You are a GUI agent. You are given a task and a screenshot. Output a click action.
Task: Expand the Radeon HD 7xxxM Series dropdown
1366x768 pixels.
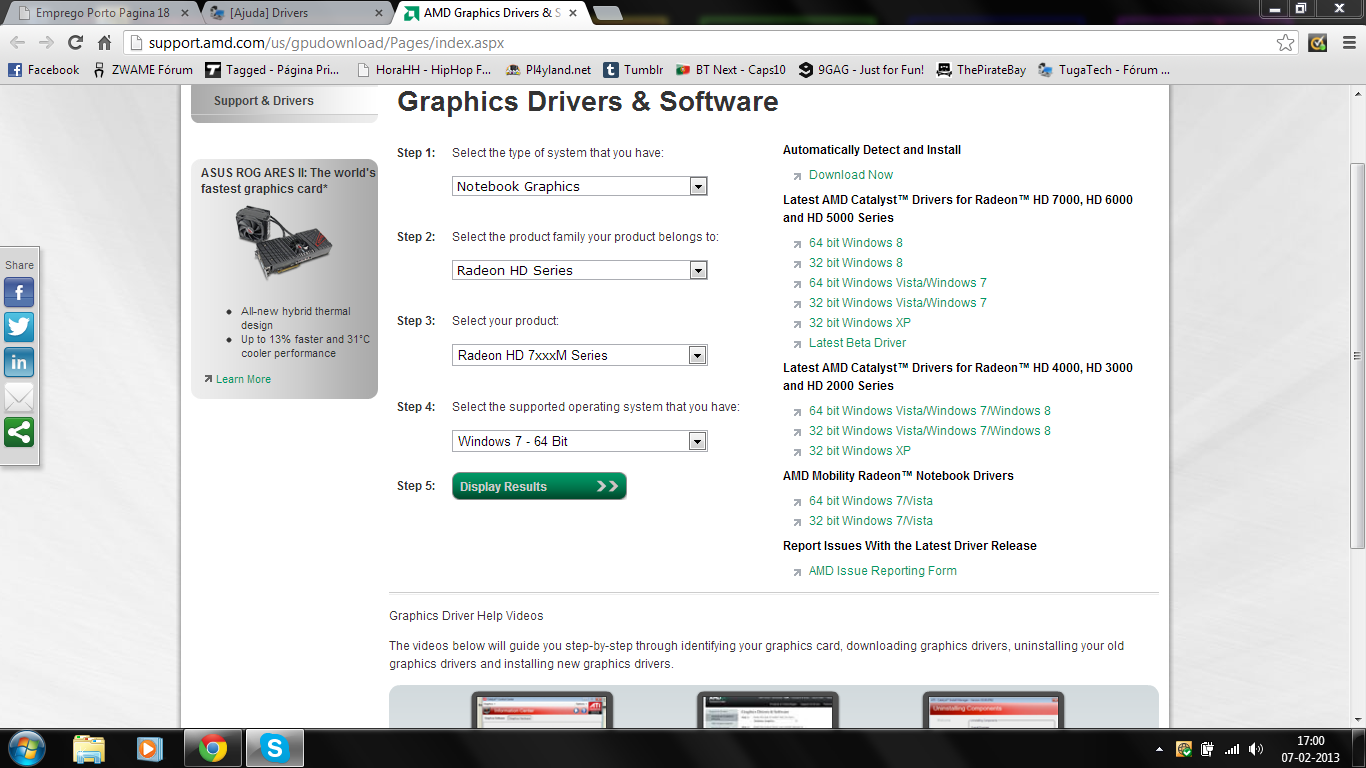[x=579, y=355]
